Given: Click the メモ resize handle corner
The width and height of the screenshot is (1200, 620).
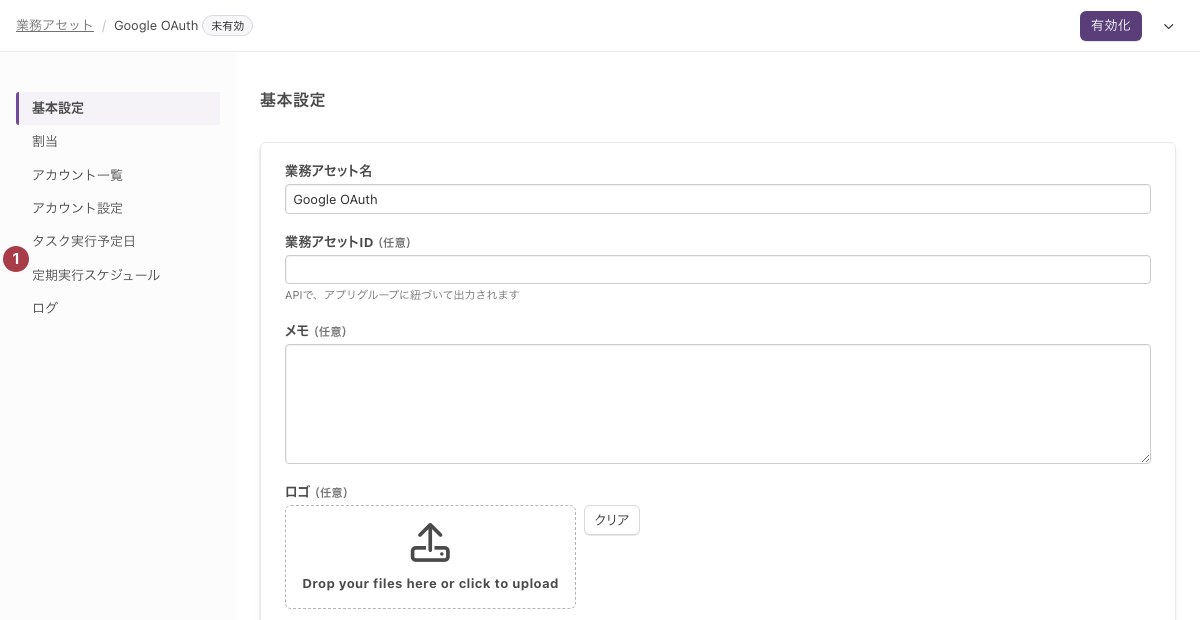Looking at the screenshot, I should point(1145,458).
